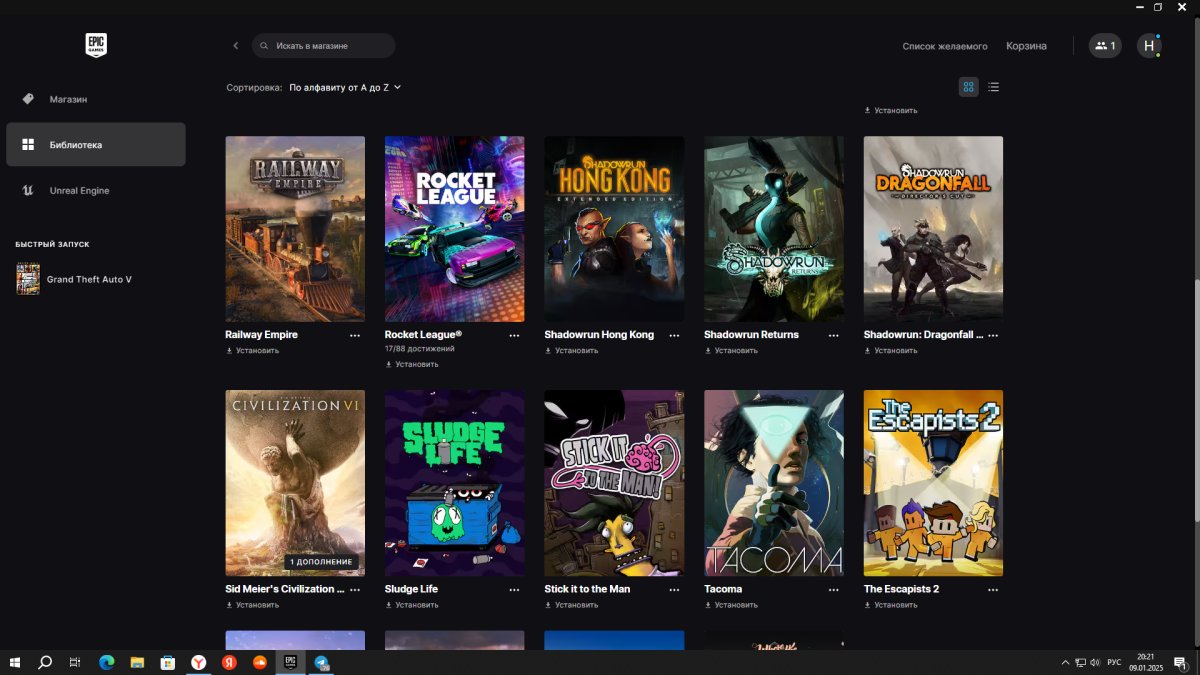Viewport: 1200px width, 675px height.
Task: Open the options menu for Railway Empire
Action: pos(355,336)
